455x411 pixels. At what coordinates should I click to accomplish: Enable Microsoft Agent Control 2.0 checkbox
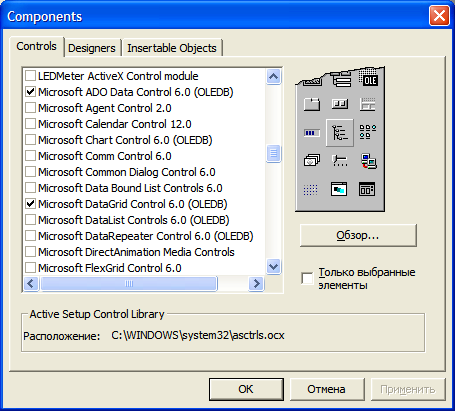tap(31, 108)
